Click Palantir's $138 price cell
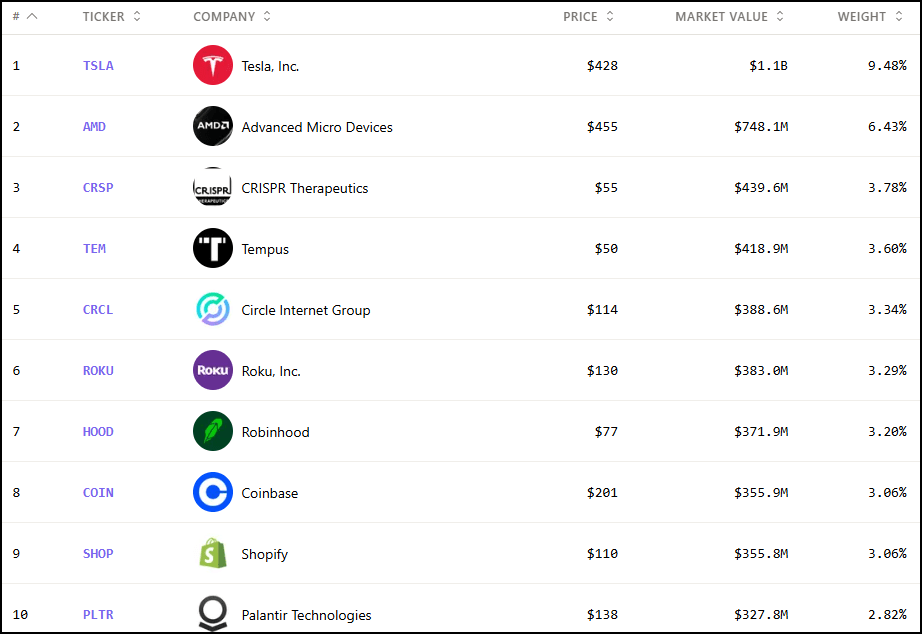This screenshot has height=634, width=922. coord(602,615)
